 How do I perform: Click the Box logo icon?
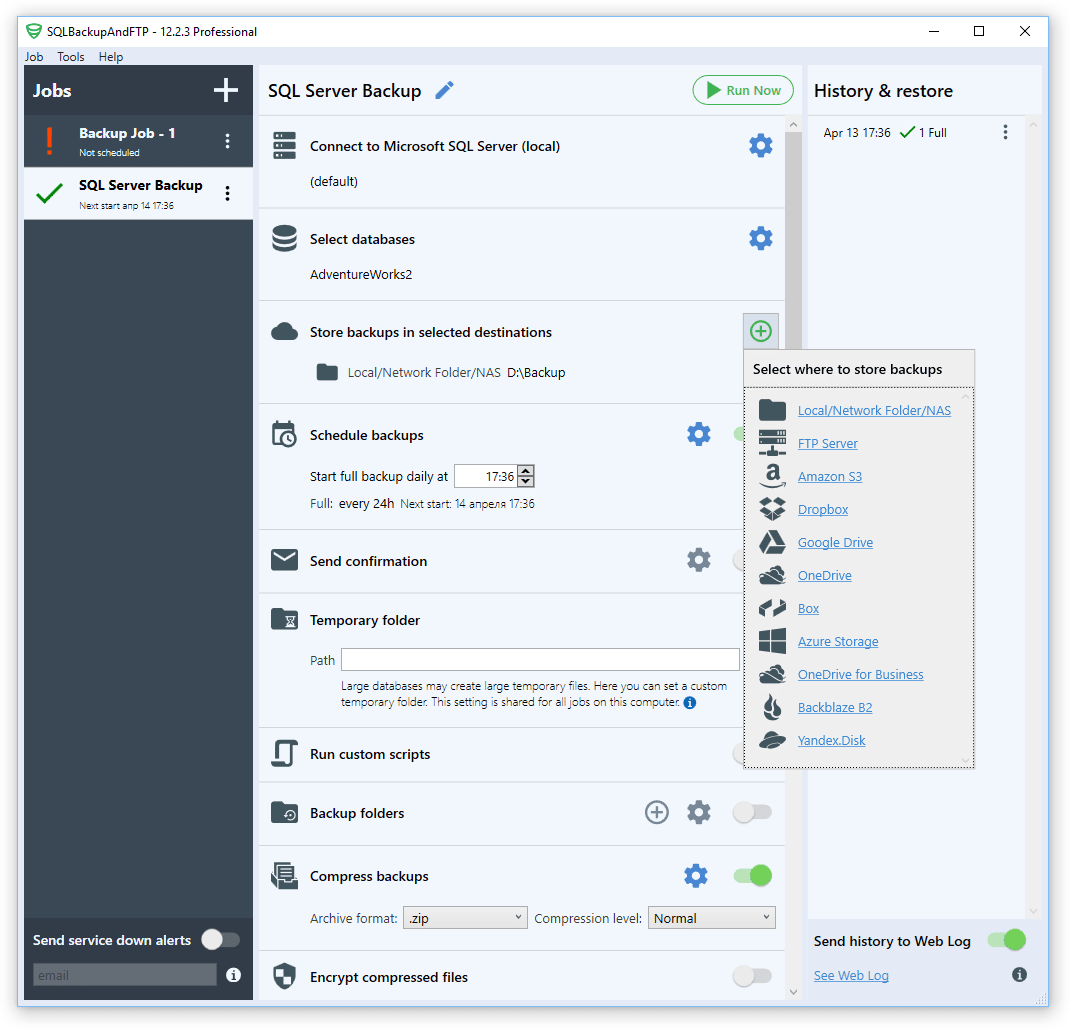pos(772,607)
